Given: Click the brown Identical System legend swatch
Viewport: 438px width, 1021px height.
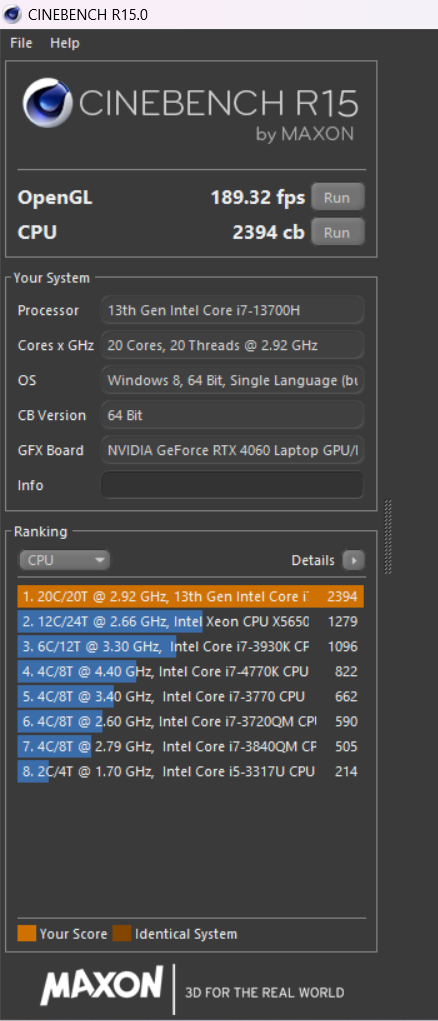Looking at the screenshot, I should (122, 934).
